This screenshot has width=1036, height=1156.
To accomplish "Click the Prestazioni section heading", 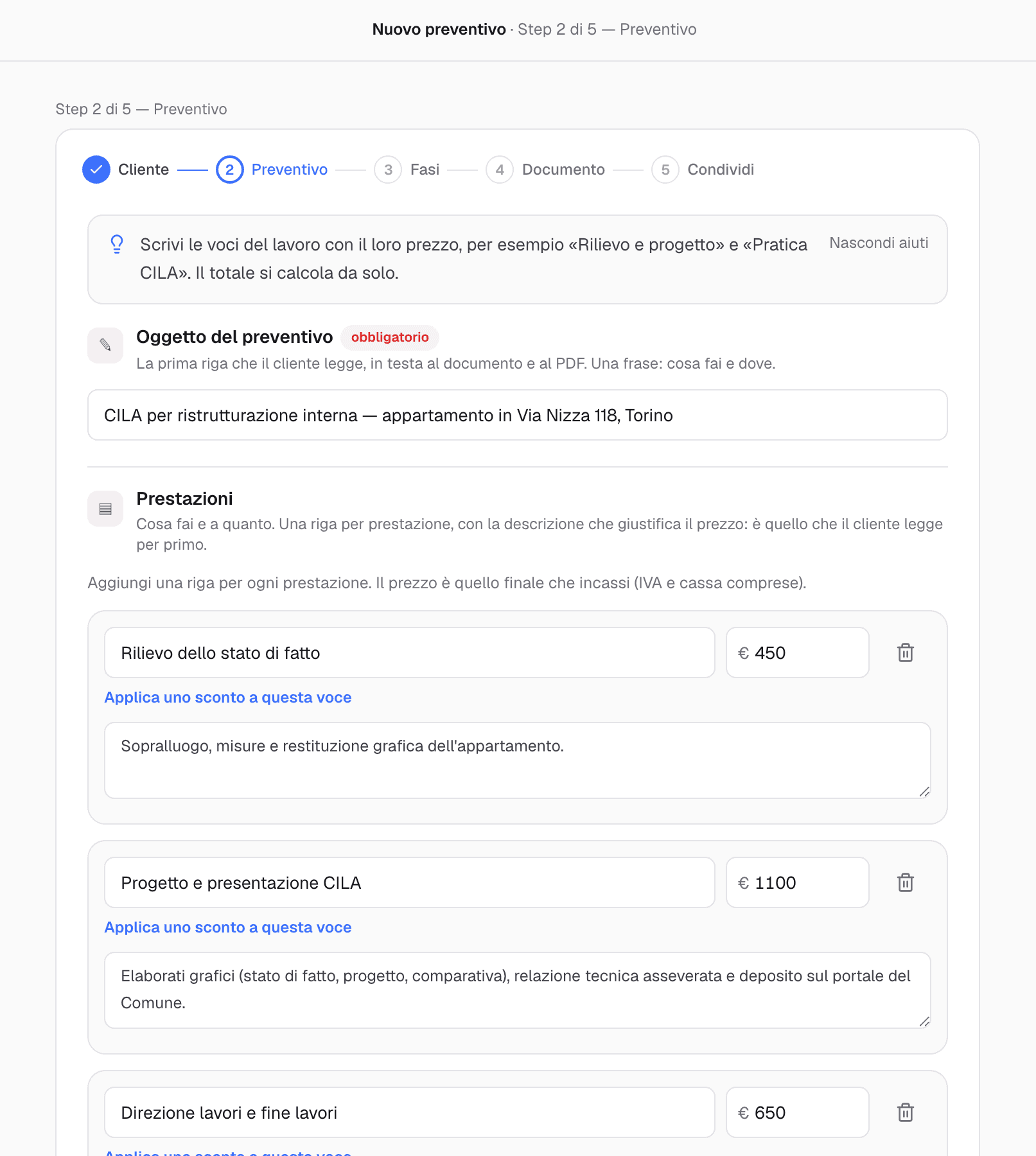I will (185, 499).
